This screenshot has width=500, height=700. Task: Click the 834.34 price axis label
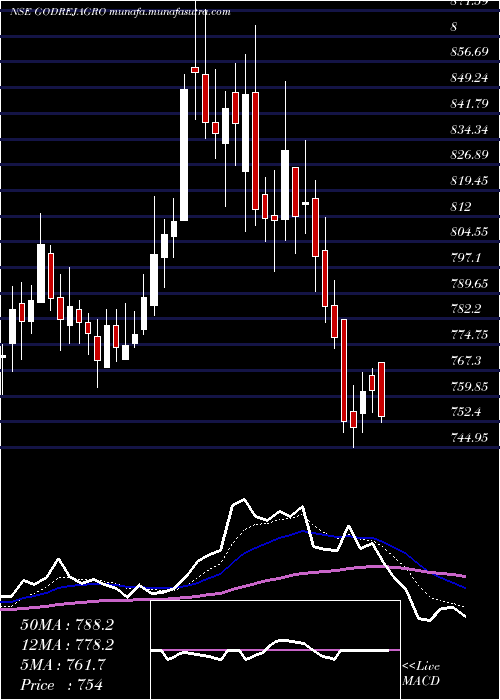coord(469,129)
